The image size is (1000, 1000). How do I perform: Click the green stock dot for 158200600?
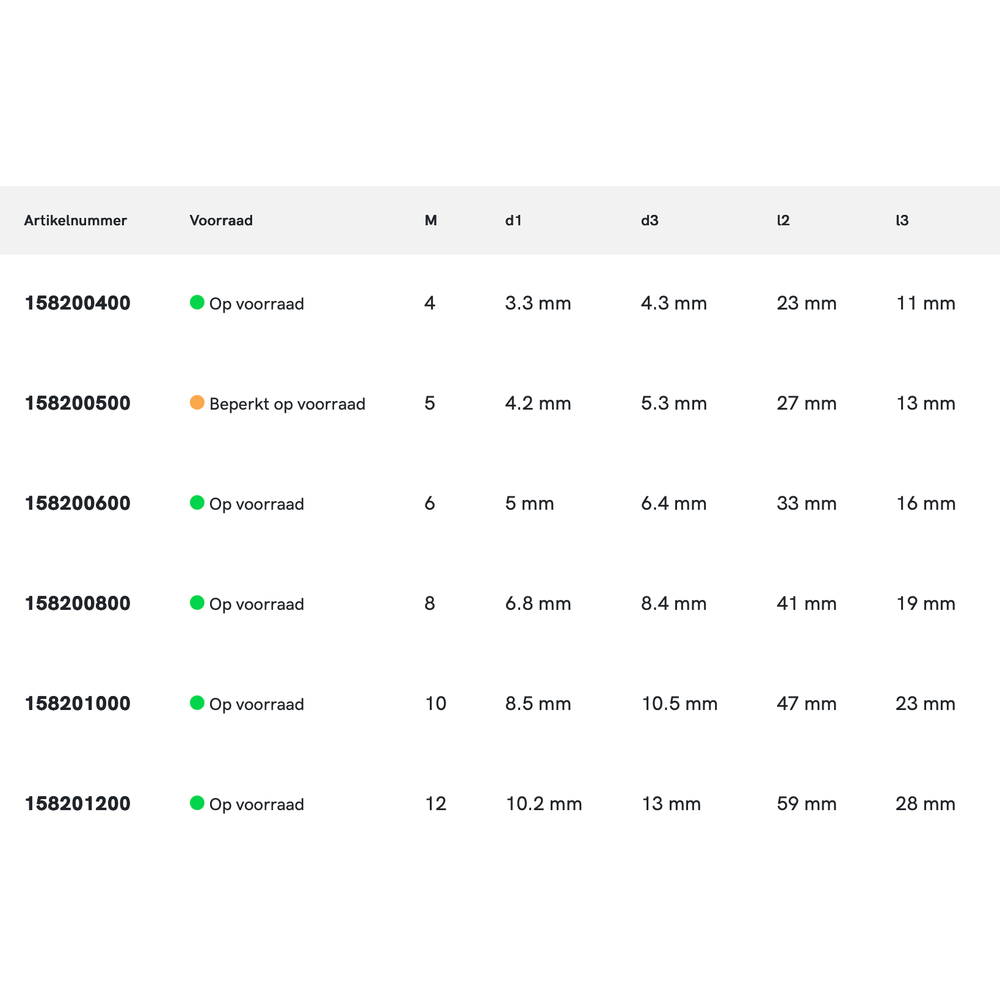(x=197, y=502)
